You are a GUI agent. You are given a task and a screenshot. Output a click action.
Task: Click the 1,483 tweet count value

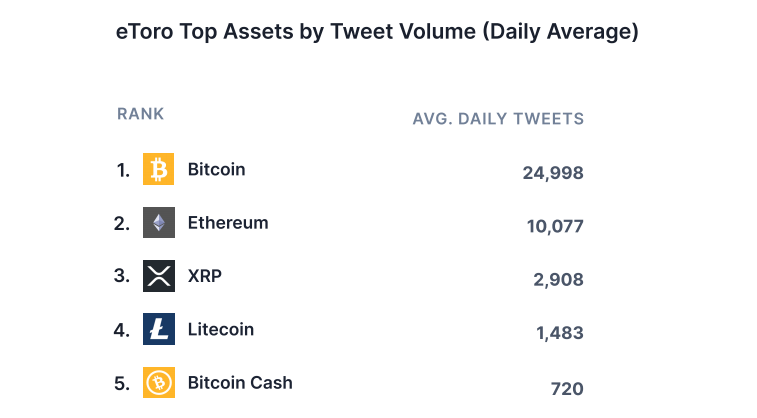point(560,333)
